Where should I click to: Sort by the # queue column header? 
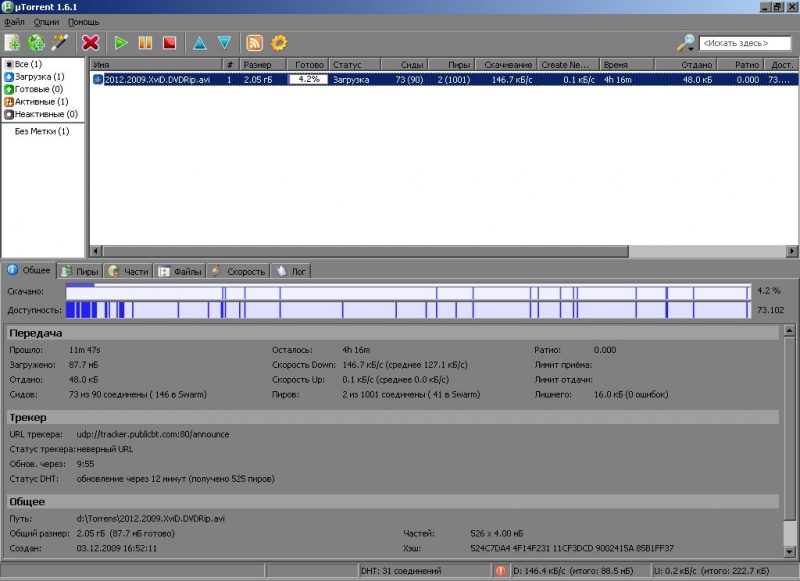coord(231,65)
